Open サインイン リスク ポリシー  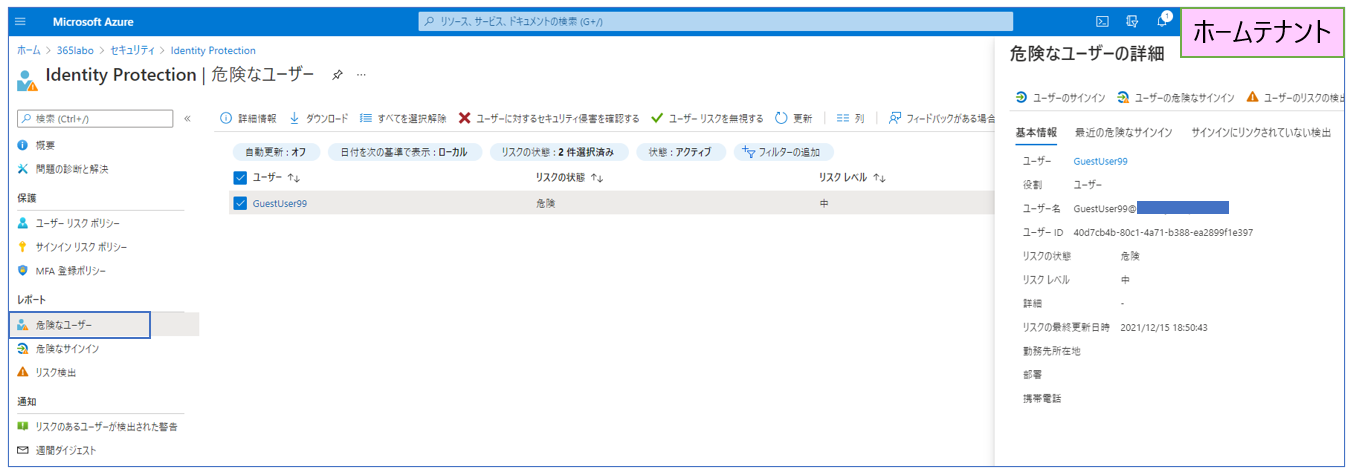(80, 246)
